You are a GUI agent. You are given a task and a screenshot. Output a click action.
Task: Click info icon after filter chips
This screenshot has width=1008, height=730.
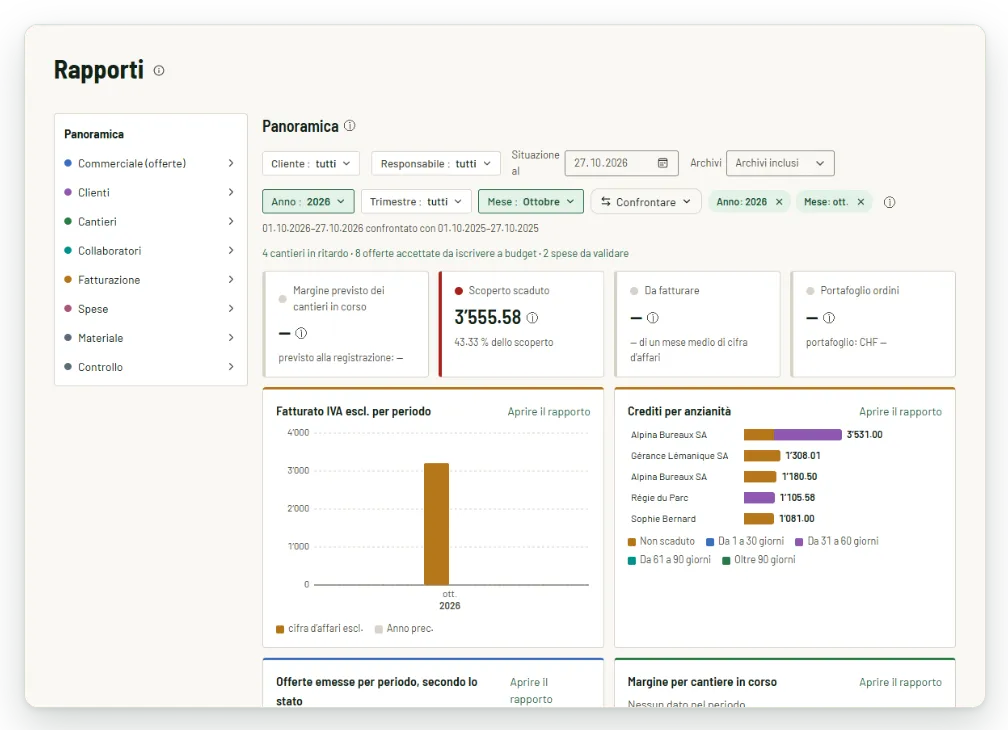pyautogui.click(x=889, y=202)
